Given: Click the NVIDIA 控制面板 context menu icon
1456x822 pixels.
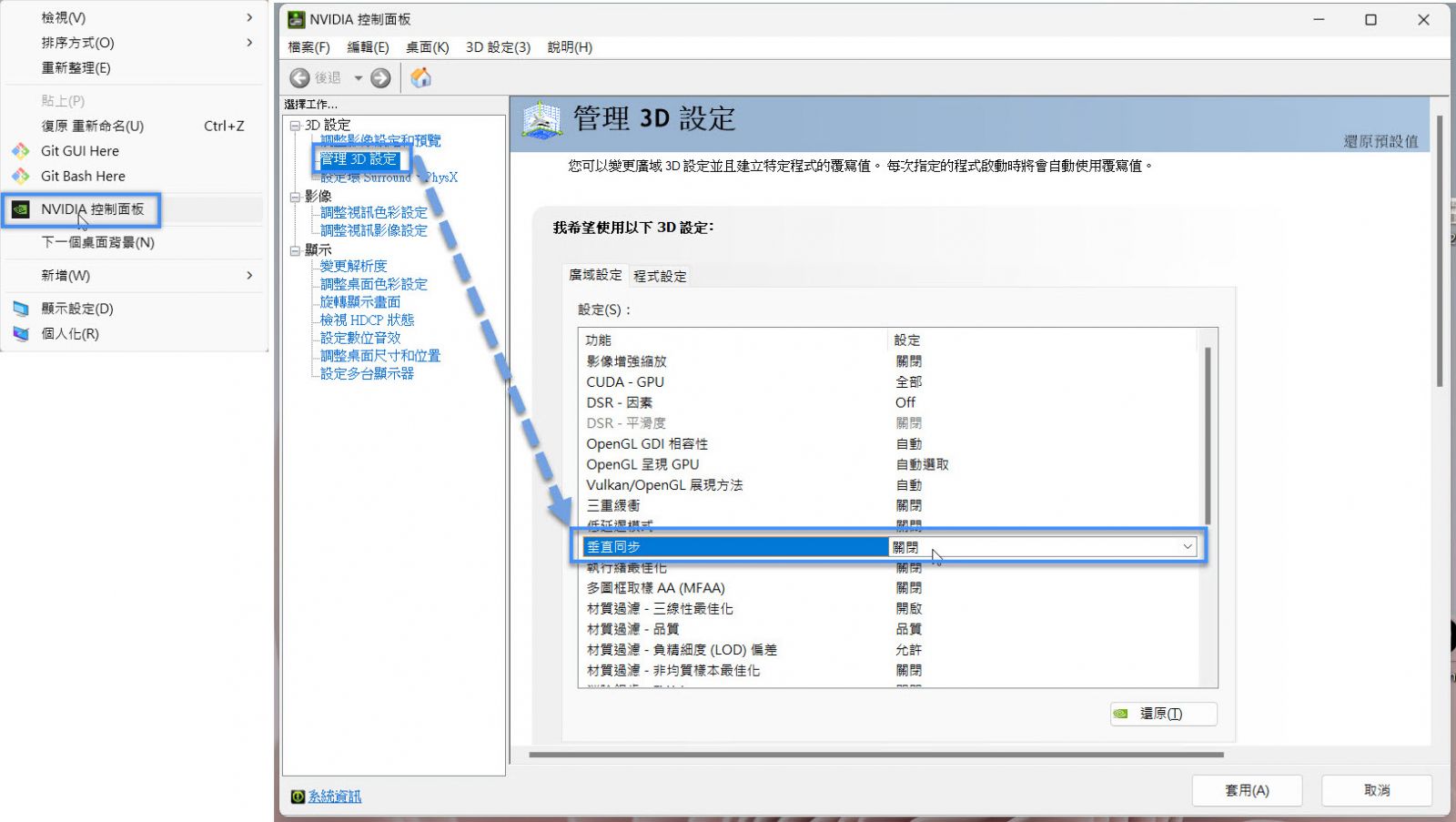Looking at the screenshot, I should tap(21, 209).
